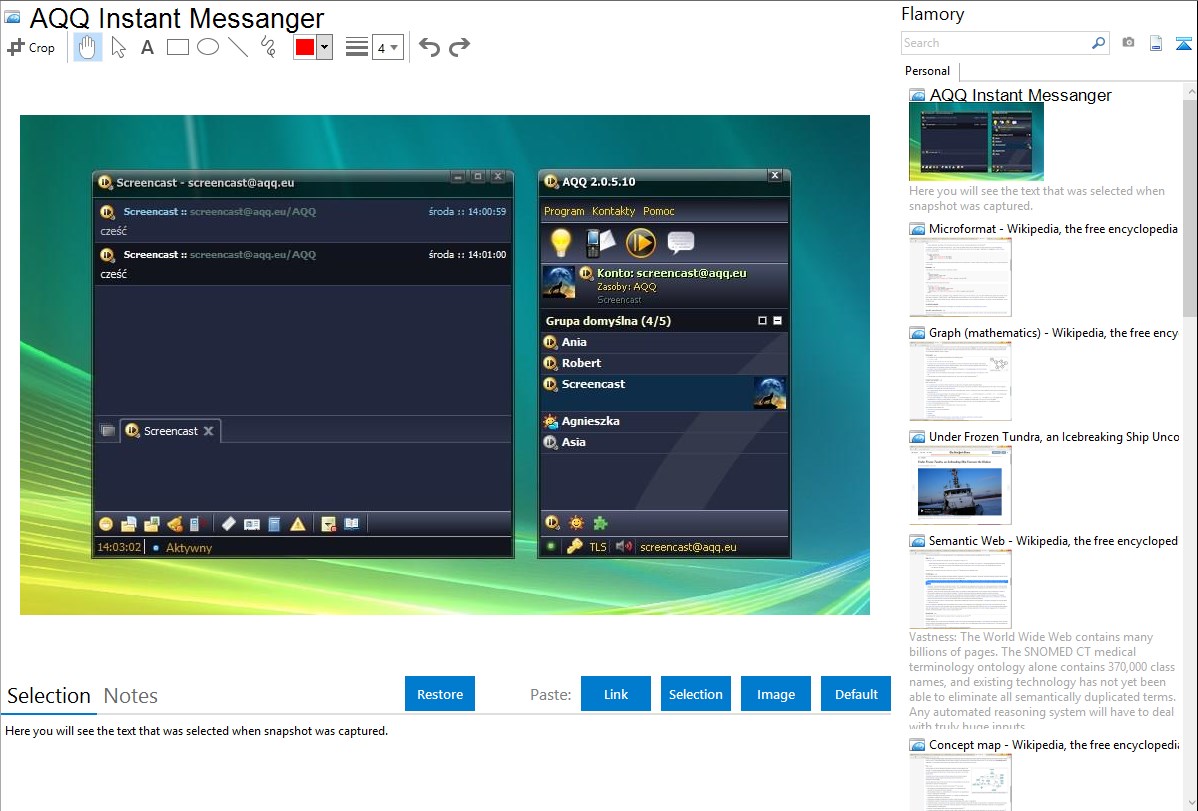Click the line thickness icon
This screenshot has width=1198, height=811.
point(357,47)
